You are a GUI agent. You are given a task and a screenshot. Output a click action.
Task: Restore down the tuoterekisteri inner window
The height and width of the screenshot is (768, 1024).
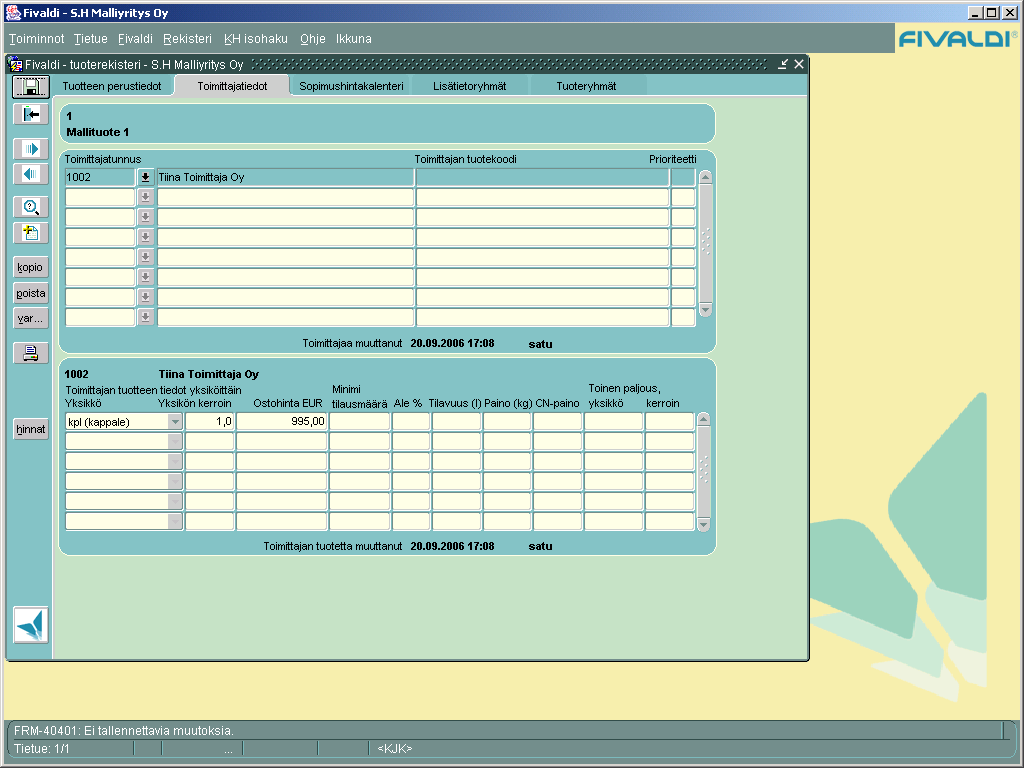(783, 64)
